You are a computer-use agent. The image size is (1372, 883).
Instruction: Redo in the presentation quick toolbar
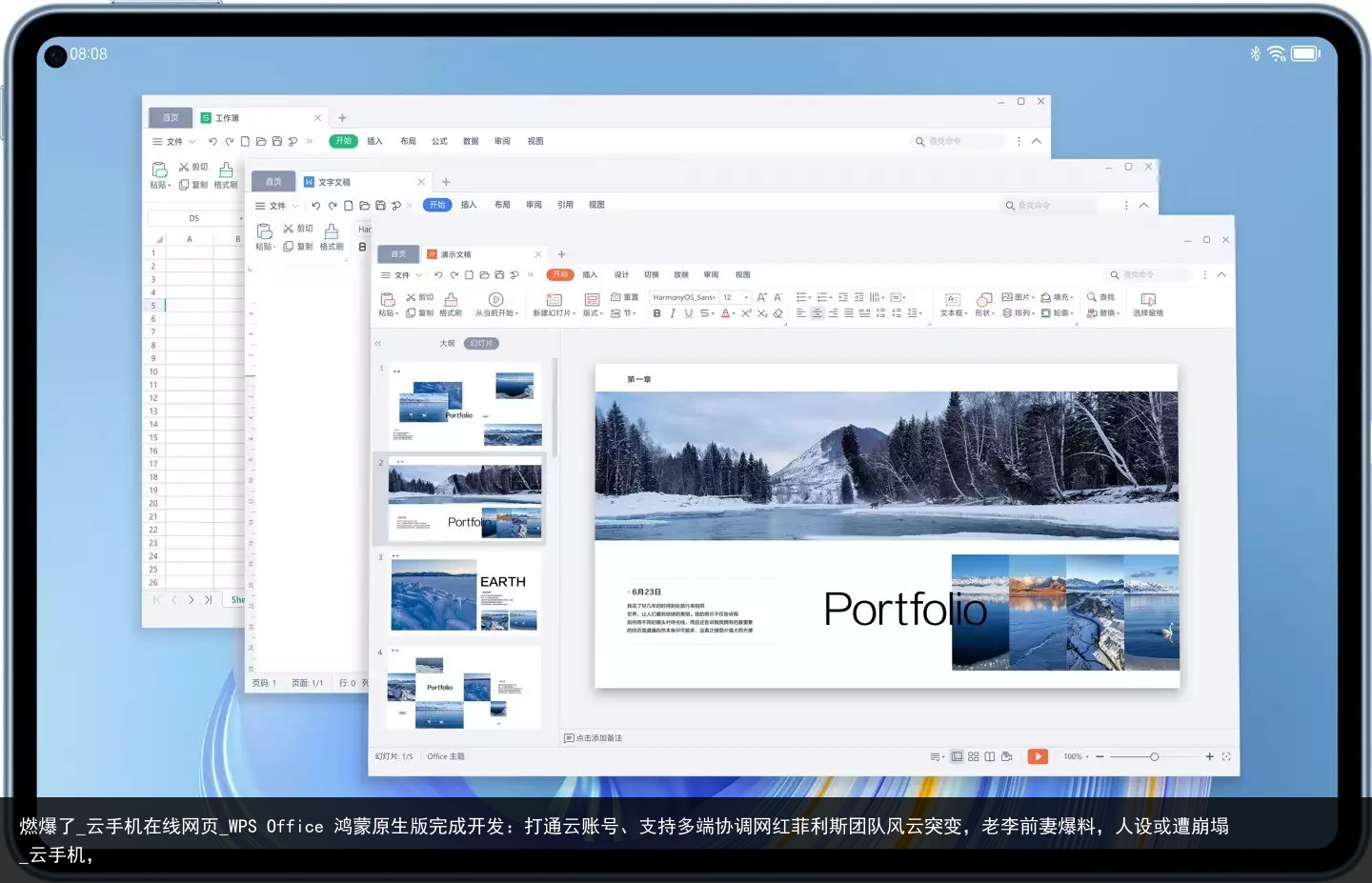pos(454,274)
